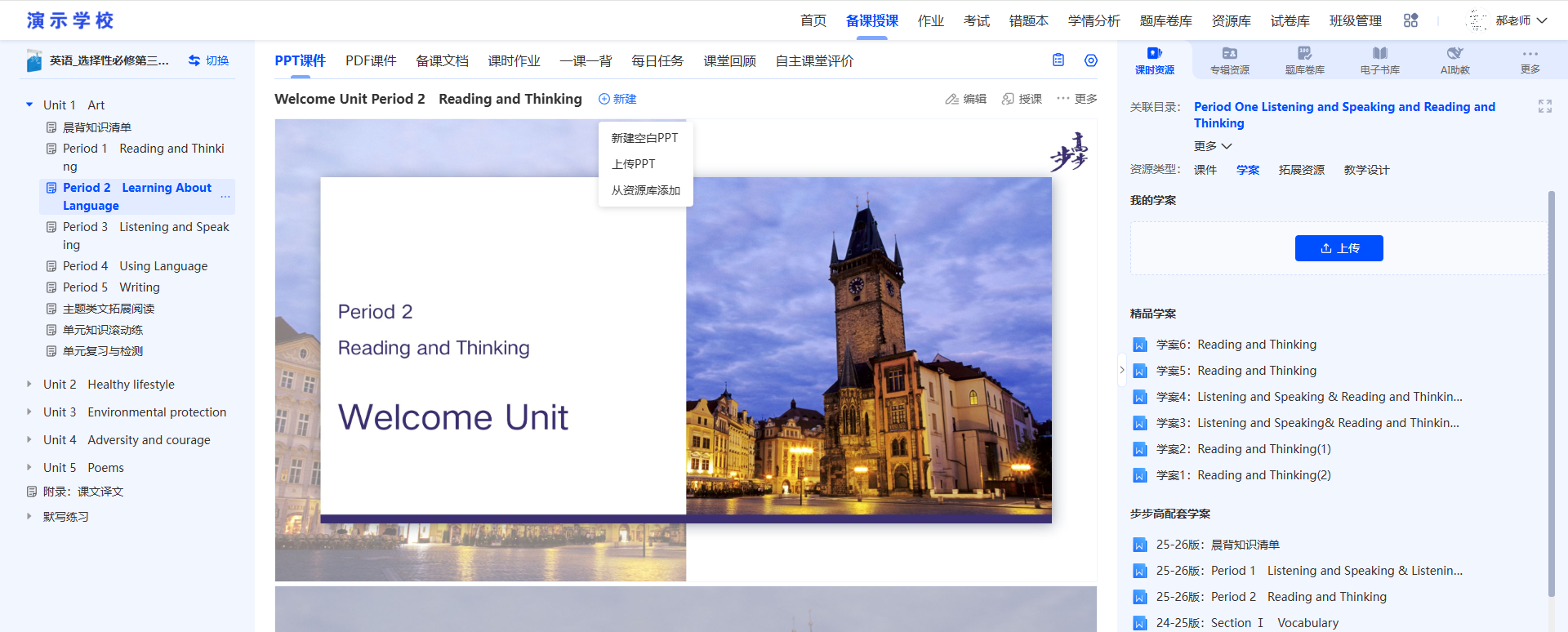This screenshot has height=632, width=1568.
Task: Expand Unit 2 Healthy lifestyle
Action: 29,385
